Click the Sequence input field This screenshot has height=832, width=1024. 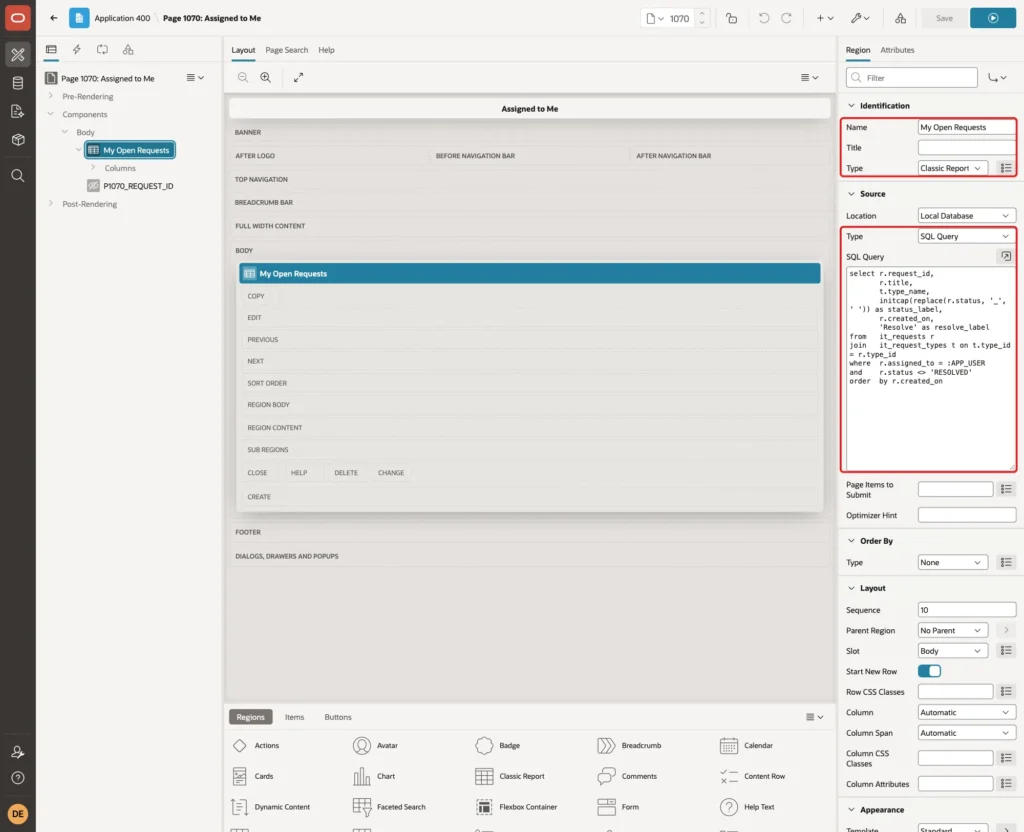click(x=967, y=610)
